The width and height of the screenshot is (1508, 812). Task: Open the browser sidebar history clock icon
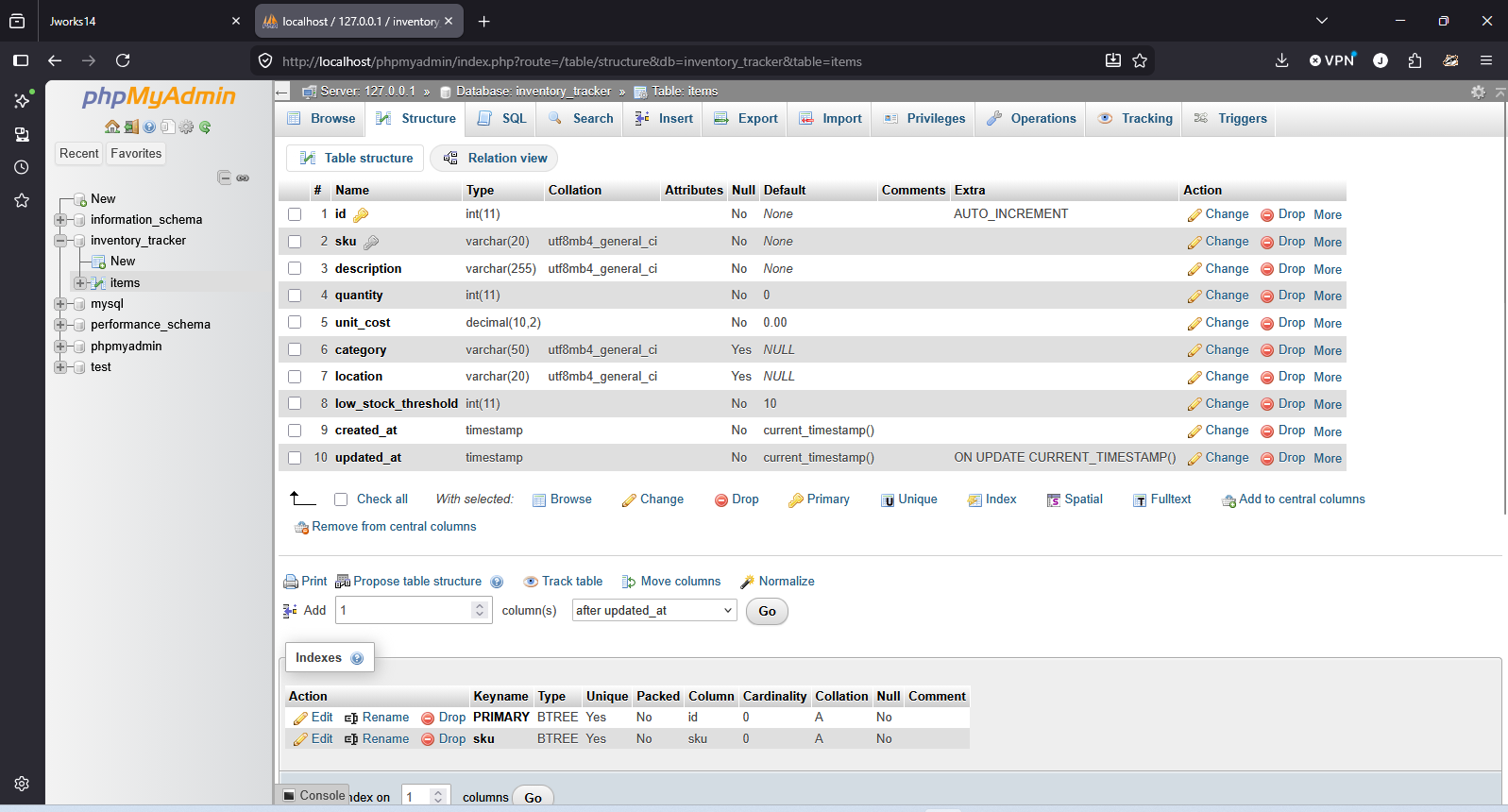pos(22,167)
